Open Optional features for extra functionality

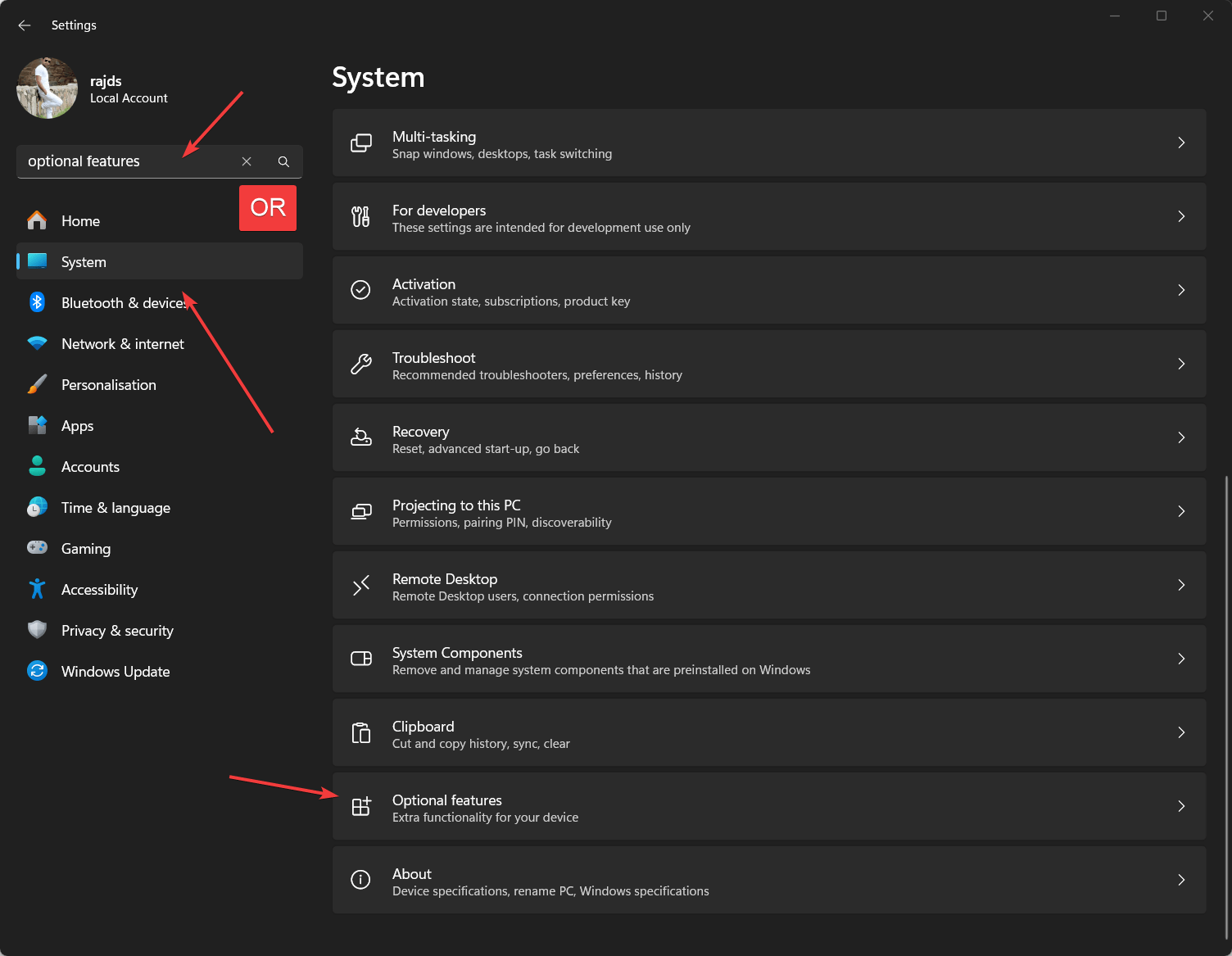pos(770,807)
